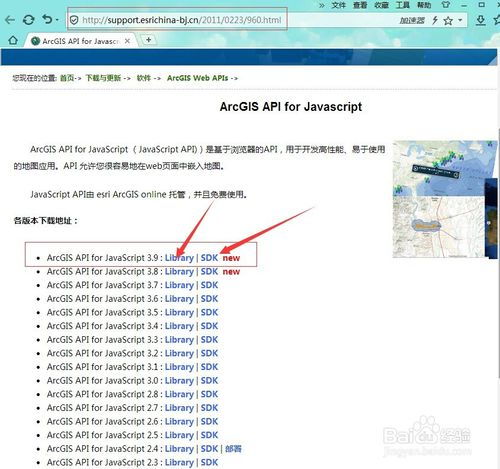
Task: Open the 工具 menu
Action: [x=403, y=5]
